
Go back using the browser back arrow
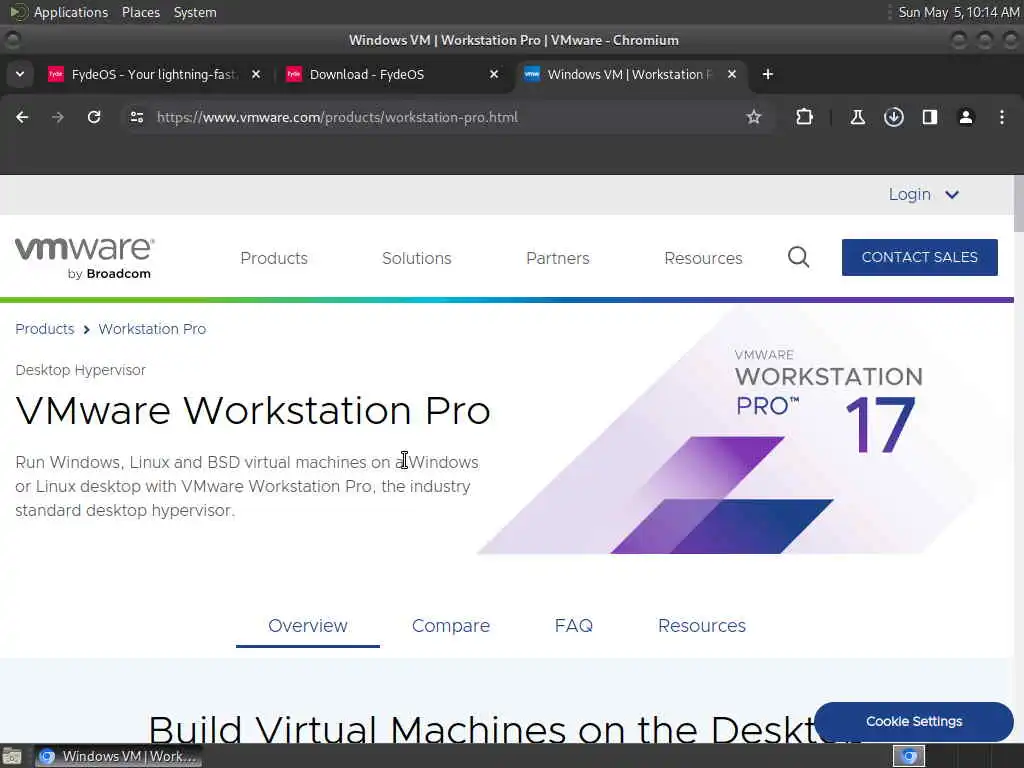pyautogui.click(x=22, y=117)
